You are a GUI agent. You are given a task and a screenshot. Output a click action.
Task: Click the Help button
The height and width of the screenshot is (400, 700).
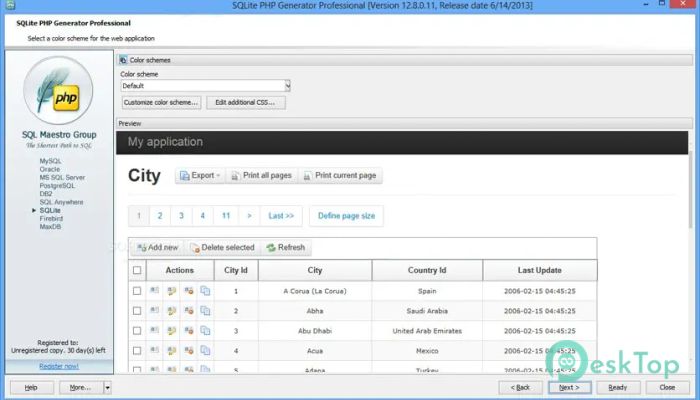[x=31, y=388]
